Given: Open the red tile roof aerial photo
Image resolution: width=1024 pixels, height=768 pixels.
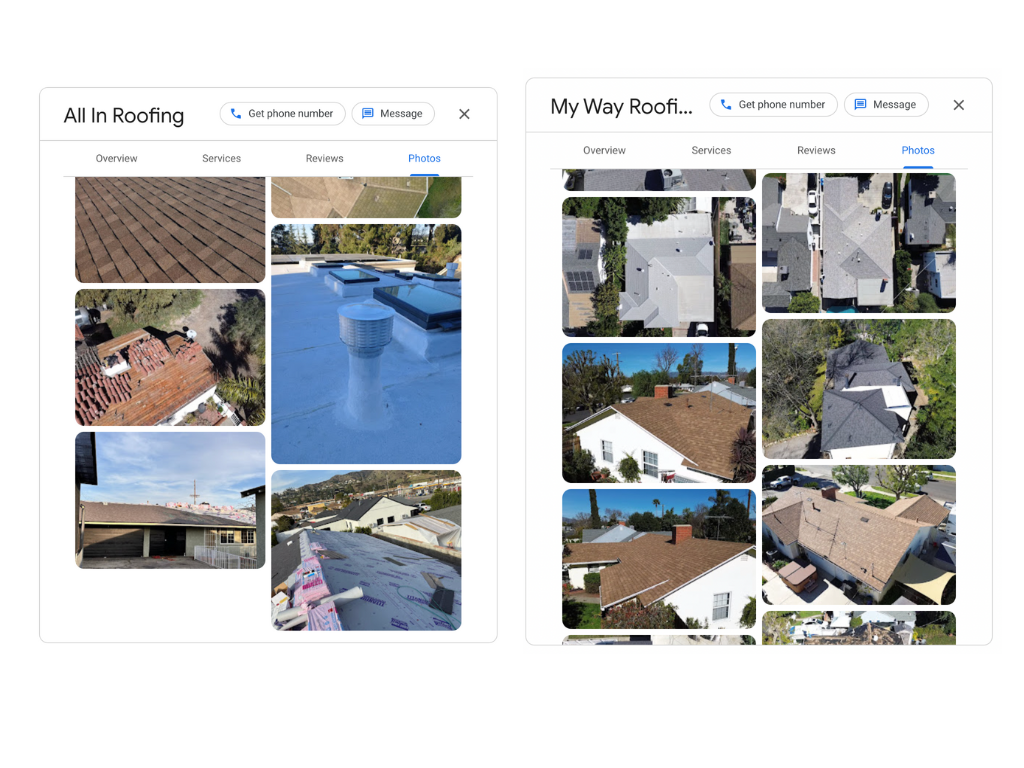Looking at the screenshot, I should [x=169, y=357].
